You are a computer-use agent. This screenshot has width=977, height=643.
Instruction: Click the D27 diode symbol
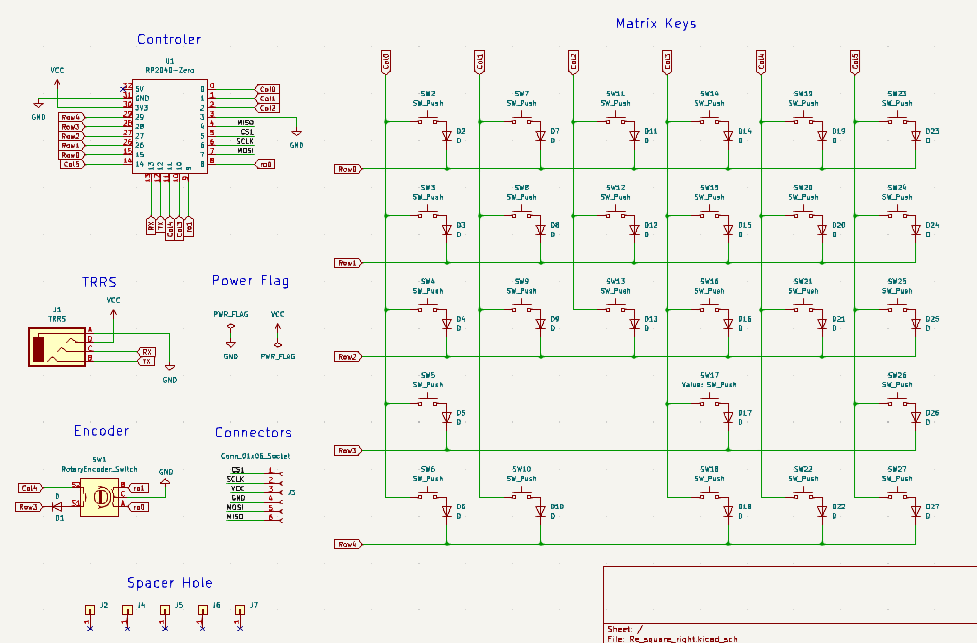tap(916, 511)
